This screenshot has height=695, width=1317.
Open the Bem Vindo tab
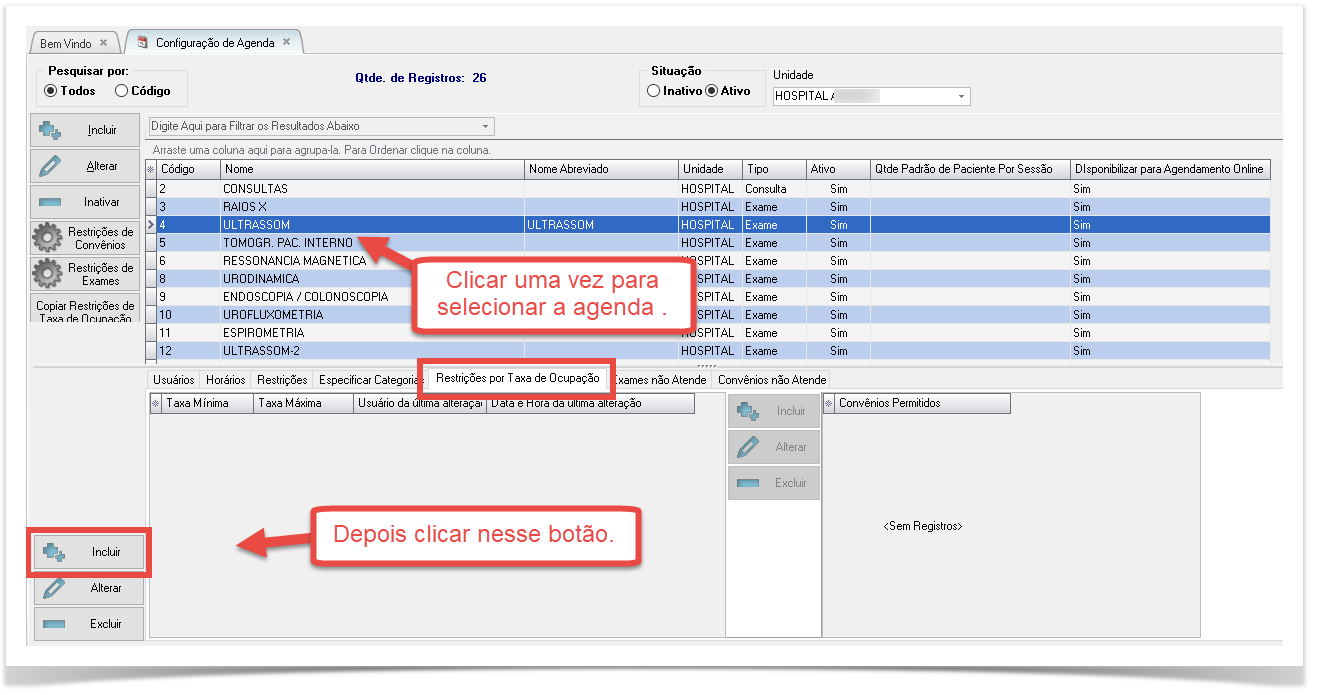(x=66, y=44)
